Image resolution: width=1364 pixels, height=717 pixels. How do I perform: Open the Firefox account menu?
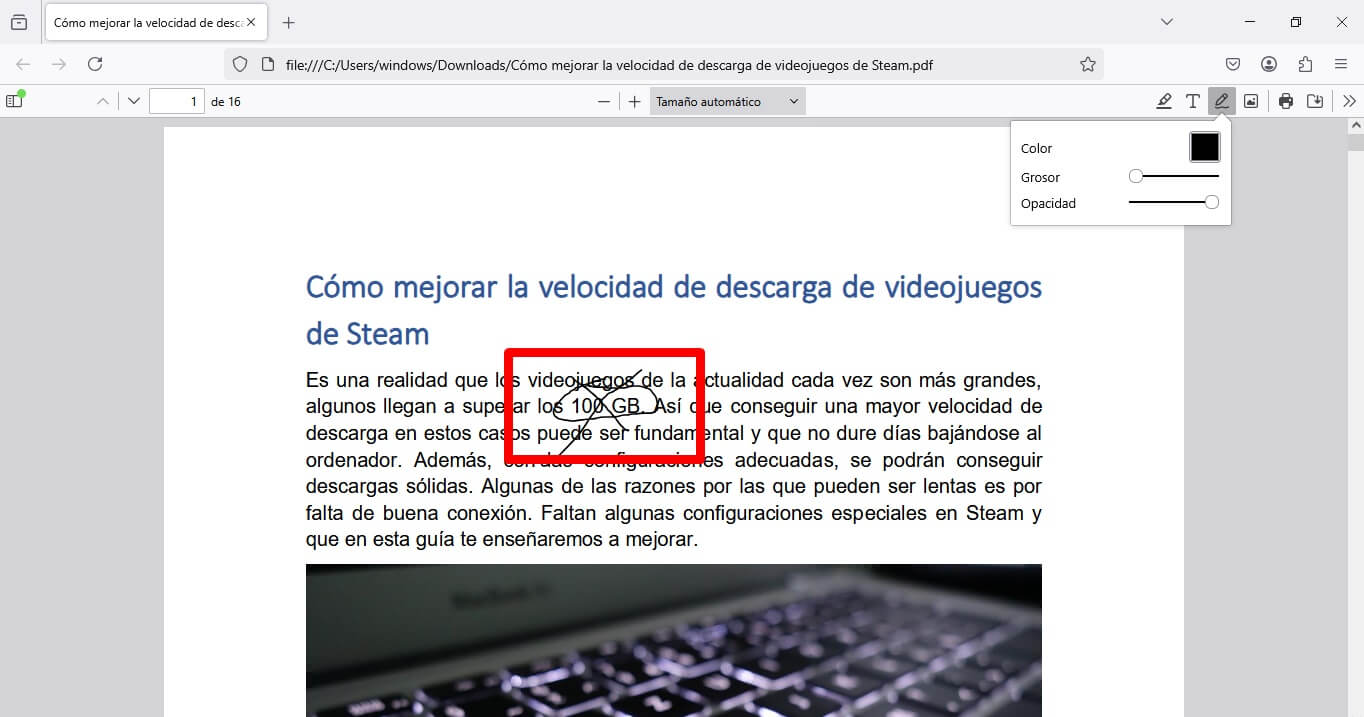(x=1269, y=64)
